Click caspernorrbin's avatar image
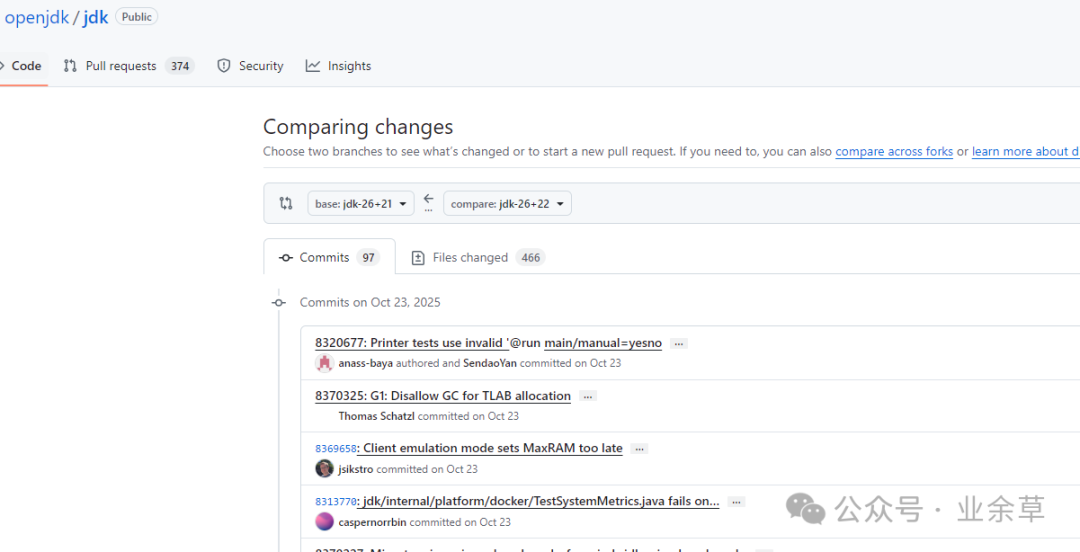This screenshot has height=552, width=1080. (x=324, y=522)
